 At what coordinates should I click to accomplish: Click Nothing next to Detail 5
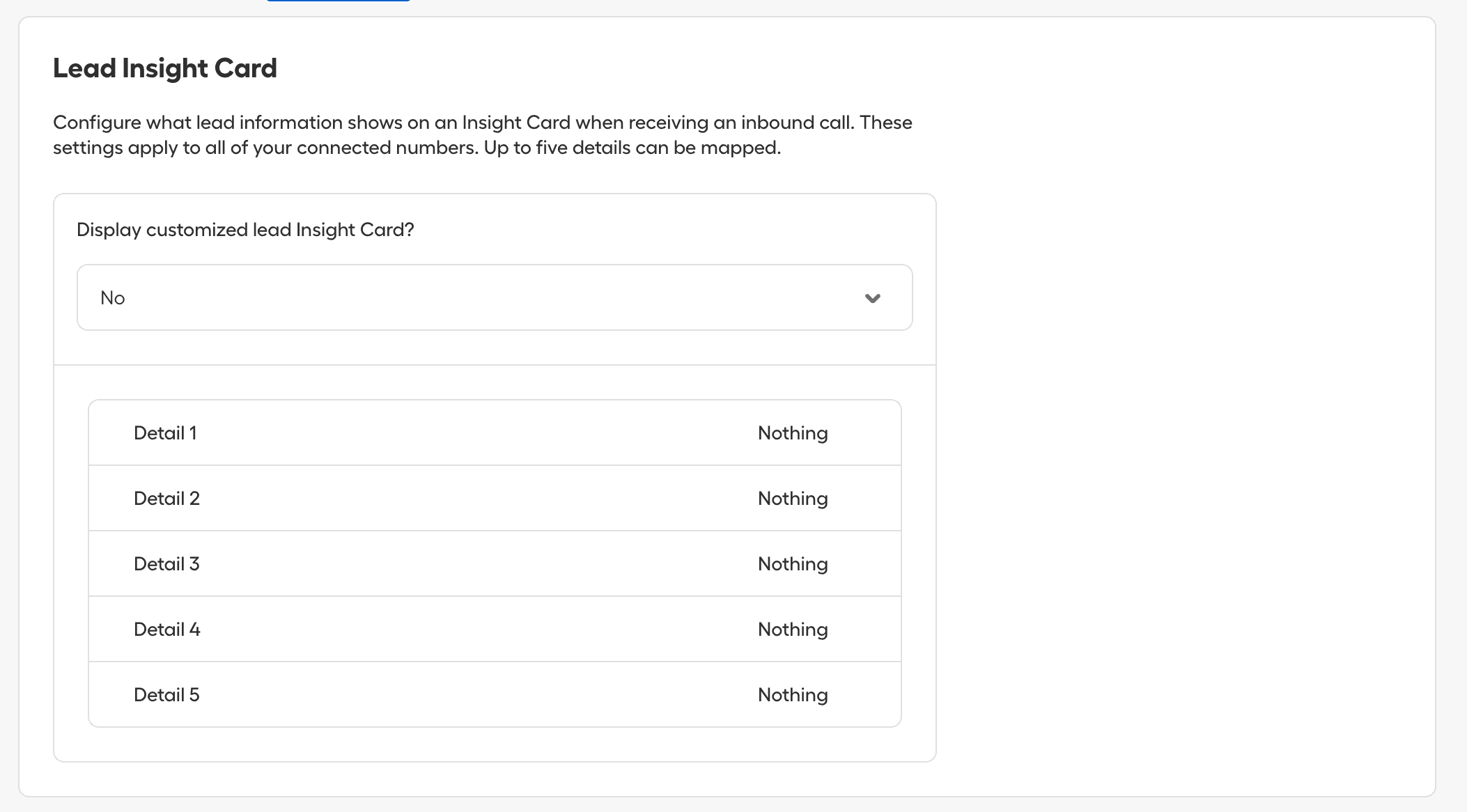click(792, 694)
